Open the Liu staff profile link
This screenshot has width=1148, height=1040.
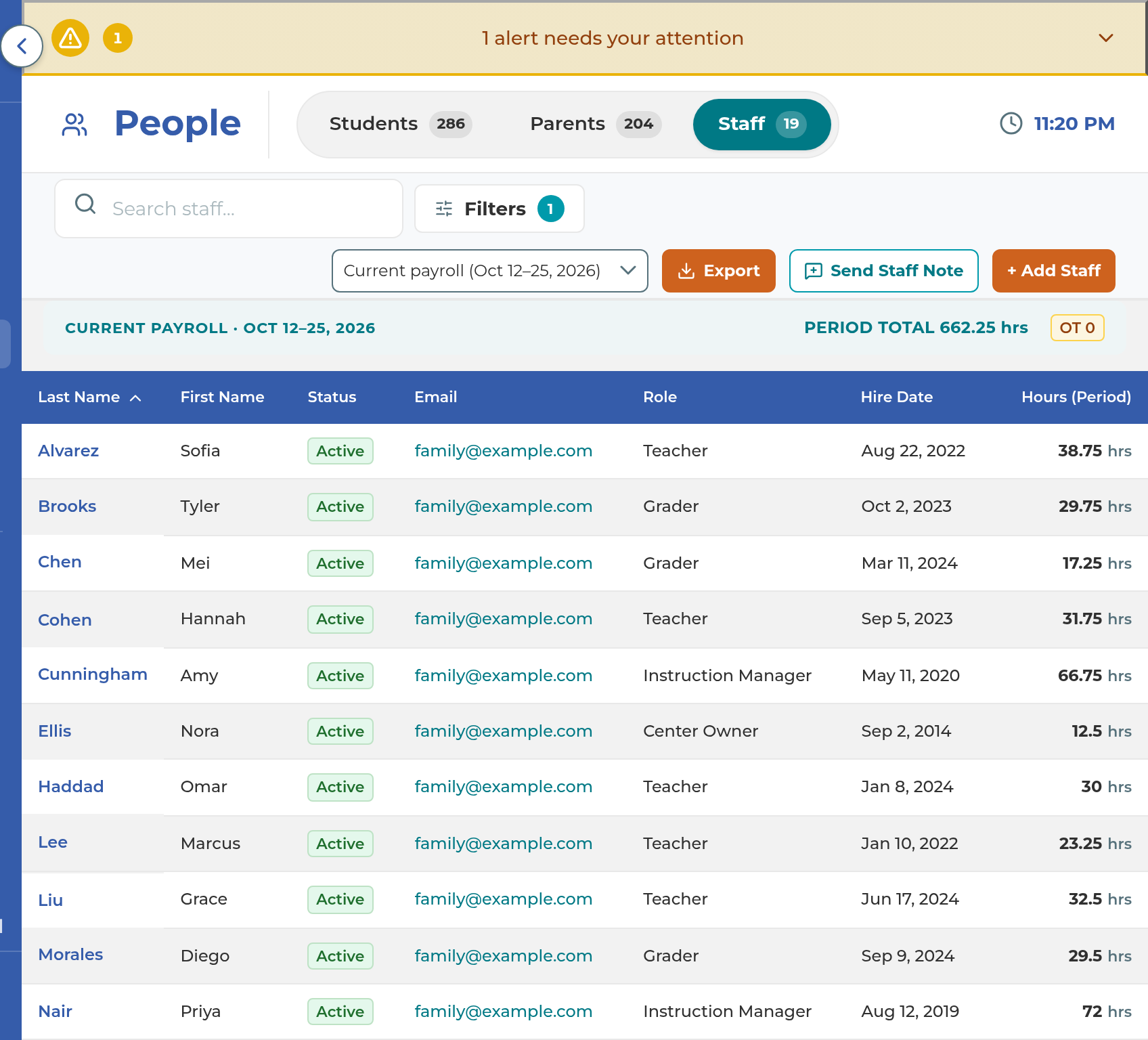51,901
